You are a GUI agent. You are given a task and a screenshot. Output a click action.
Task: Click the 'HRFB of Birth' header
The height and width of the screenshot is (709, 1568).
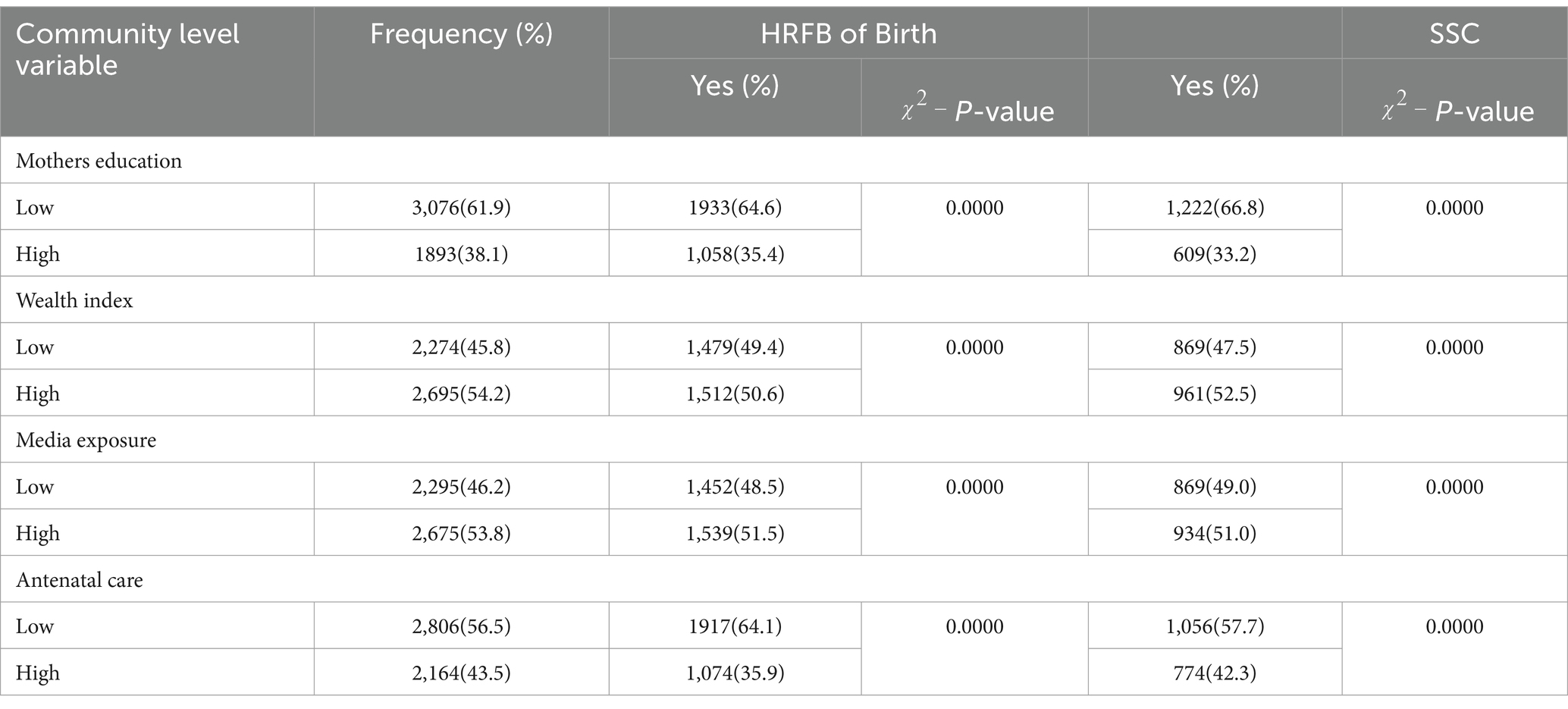click(848, 34)
